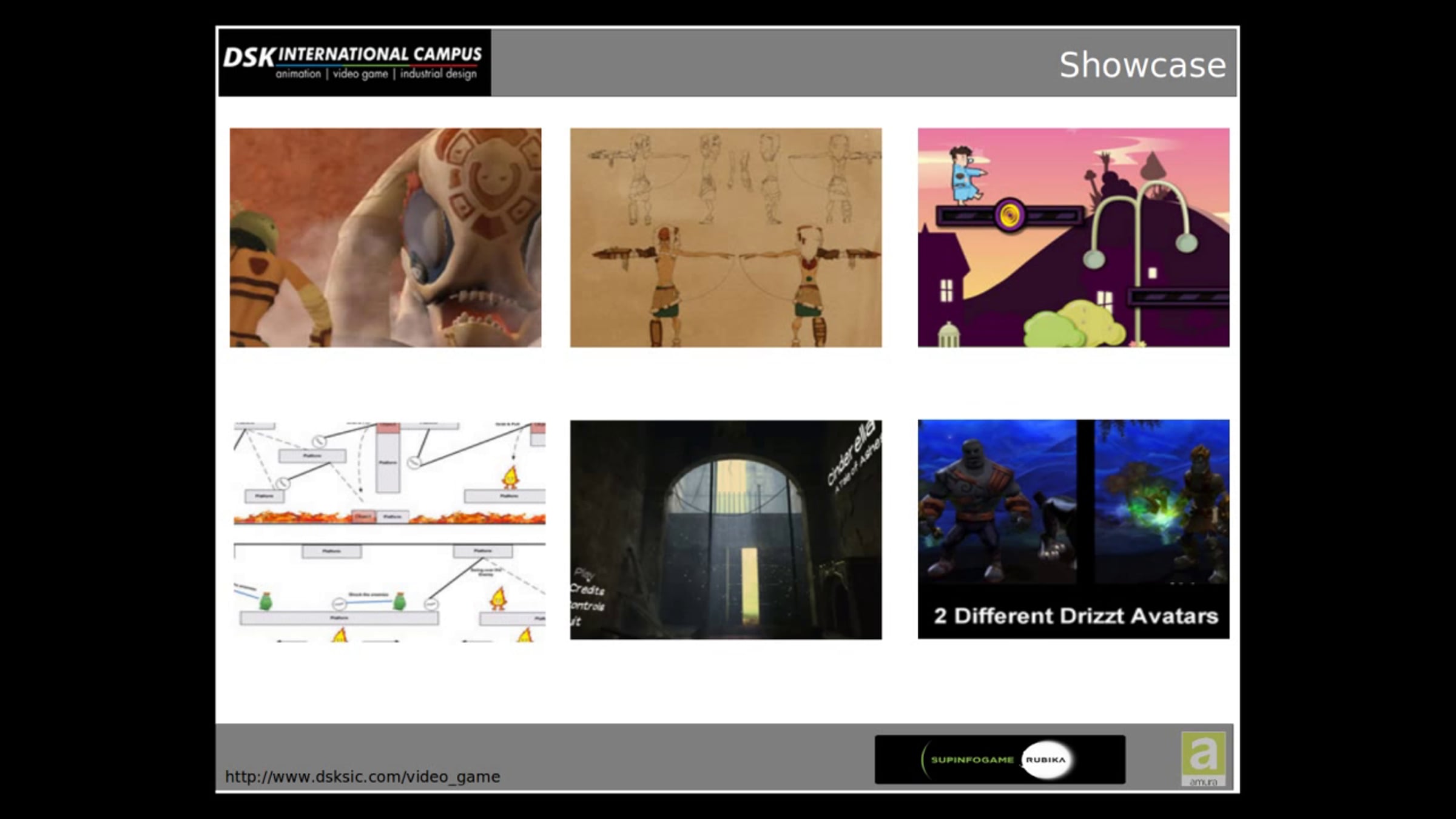The height and width of the screenshot is (819, 1456).
Task: Select Controls in the Cinderella menu
Action: (587, 606)
